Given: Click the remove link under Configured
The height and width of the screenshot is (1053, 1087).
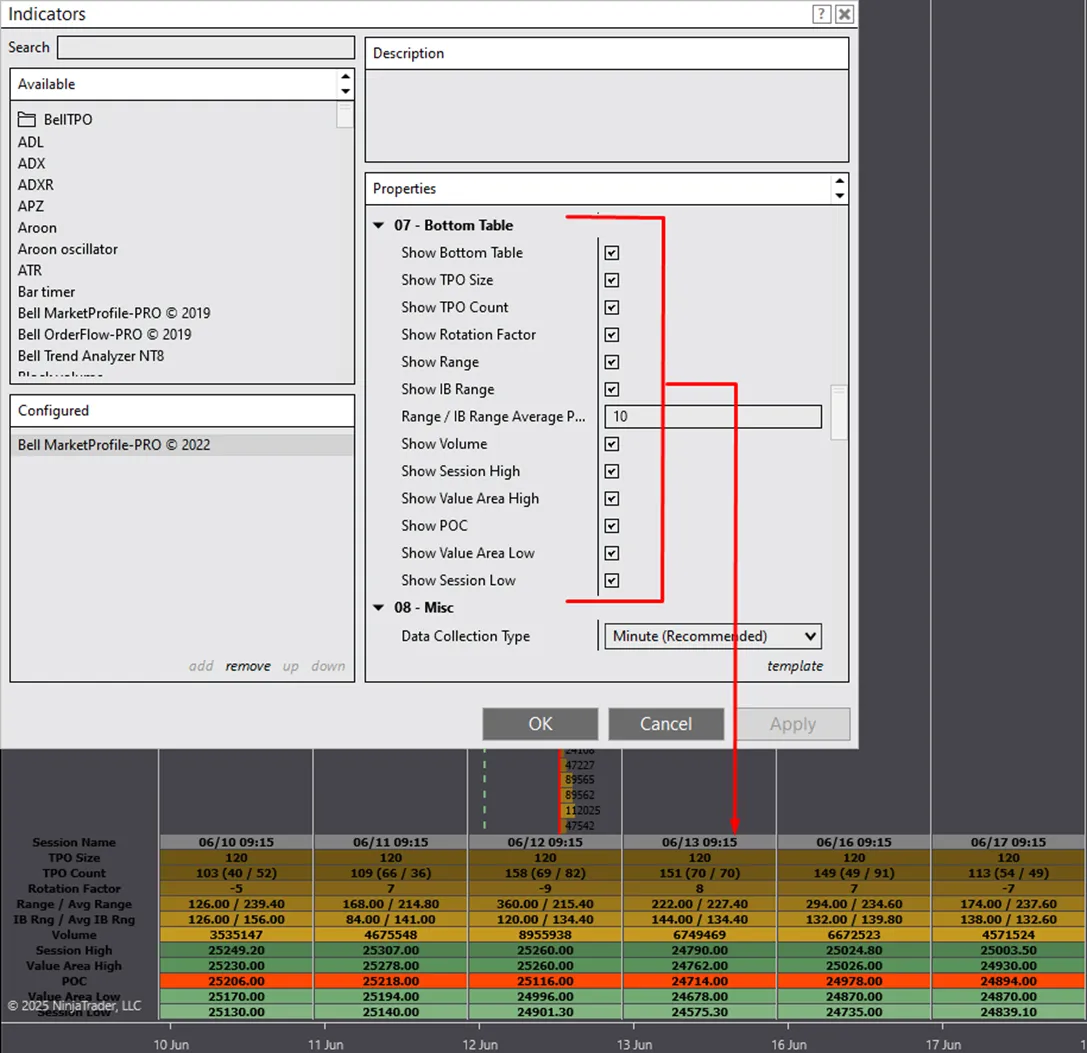Looking at the screenshot, I should click(x=248, y=666).
